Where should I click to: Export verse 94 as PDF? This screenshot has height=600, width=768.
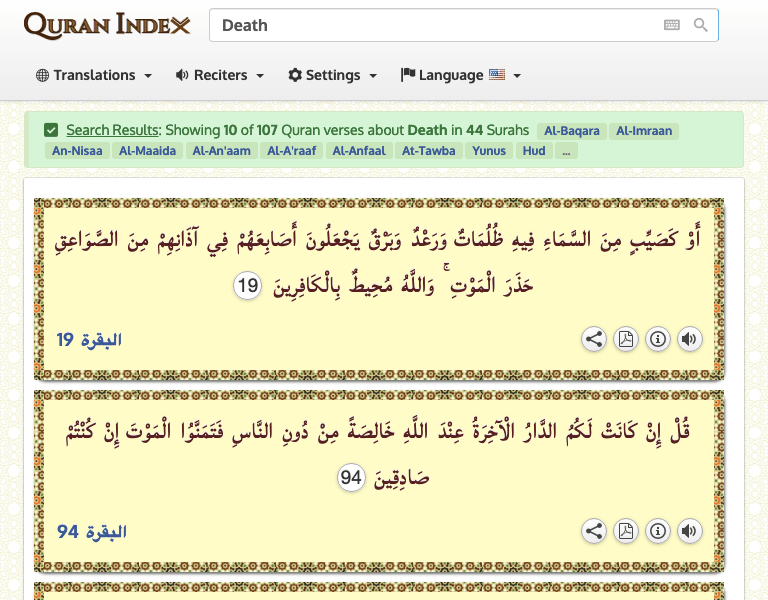point(626,531)
